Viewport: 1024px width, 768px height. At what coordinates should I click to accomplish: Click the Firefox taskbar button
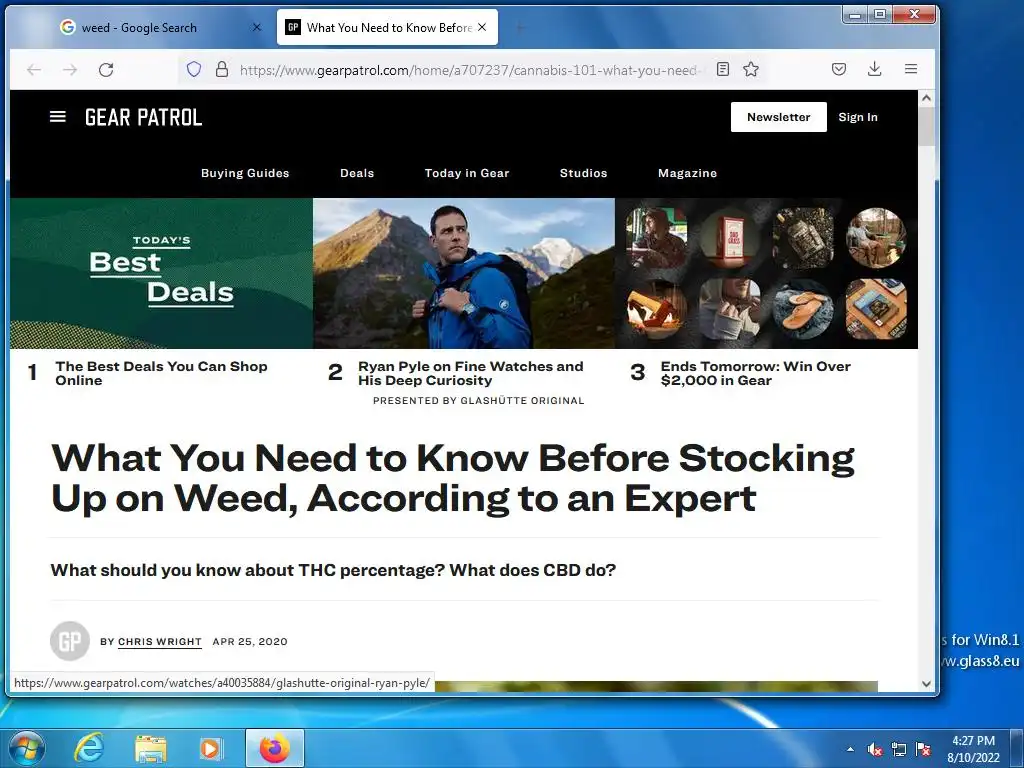(274, 748)
